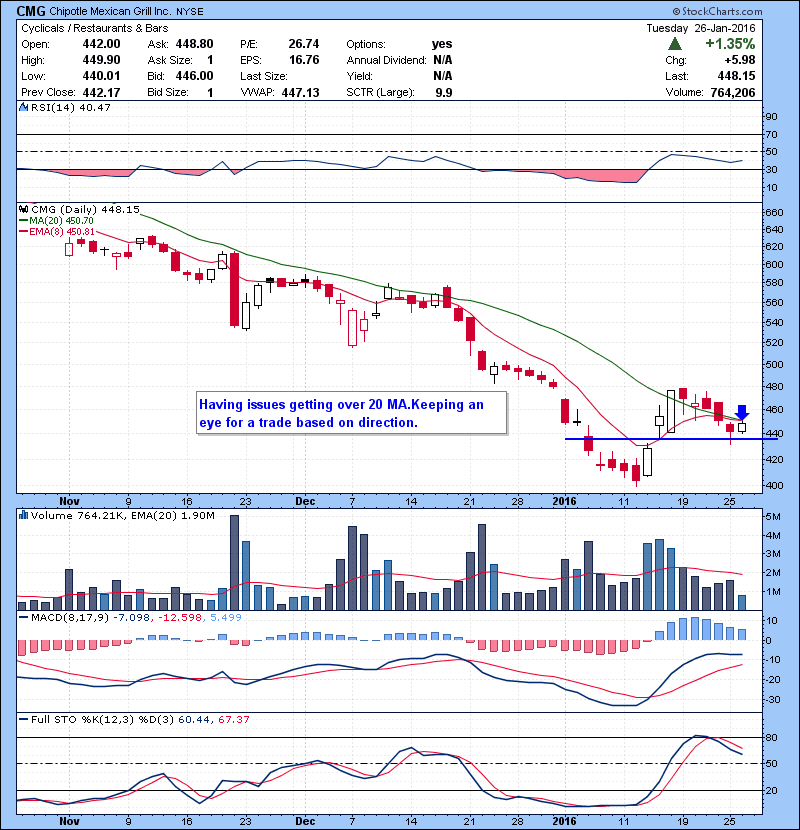Click the tallest volume bar near Nov 23
Screen dimensions: 800x830
tap(234, 563)
